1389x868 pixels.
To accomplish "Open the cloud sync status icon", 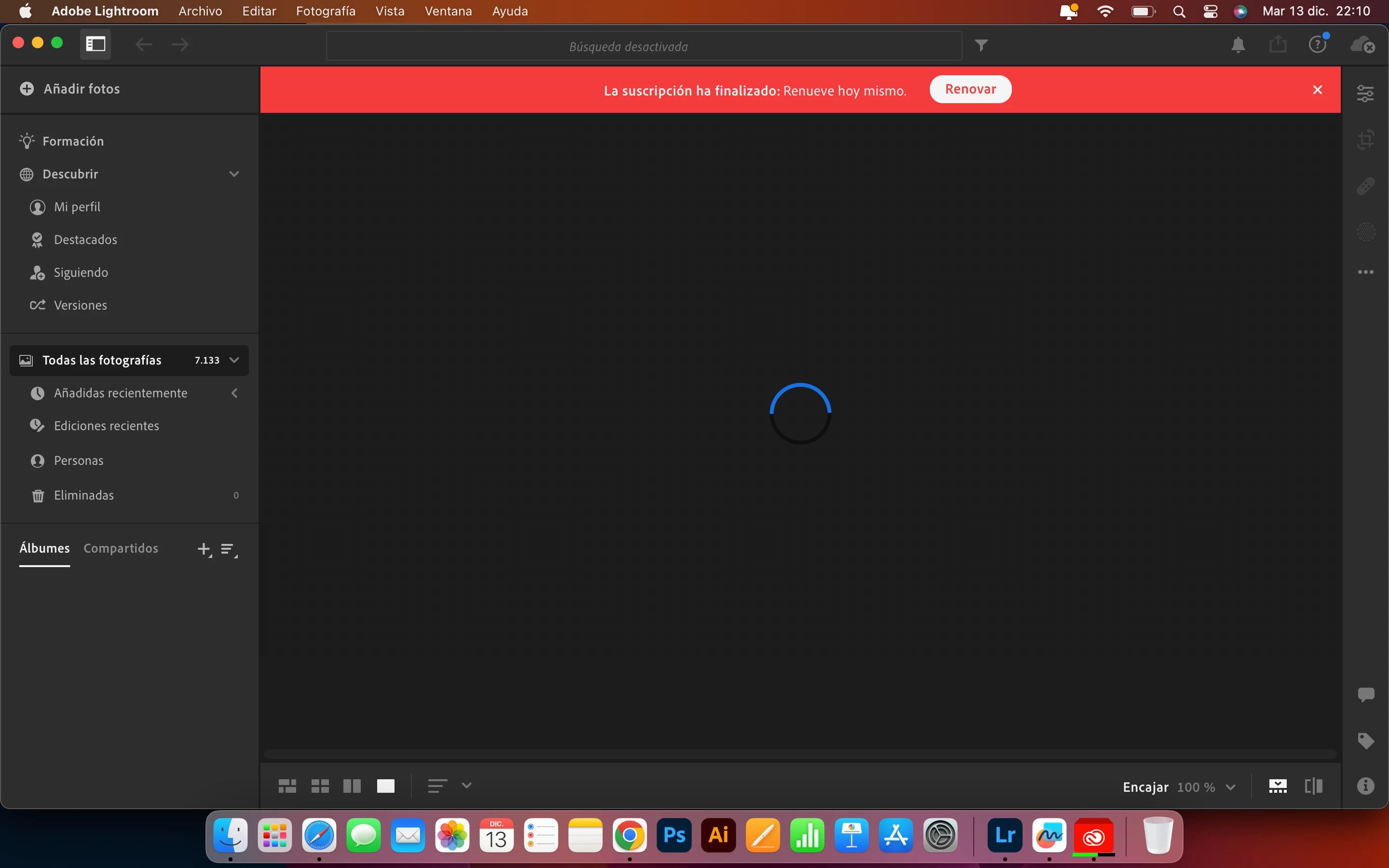I will 1362,45.
